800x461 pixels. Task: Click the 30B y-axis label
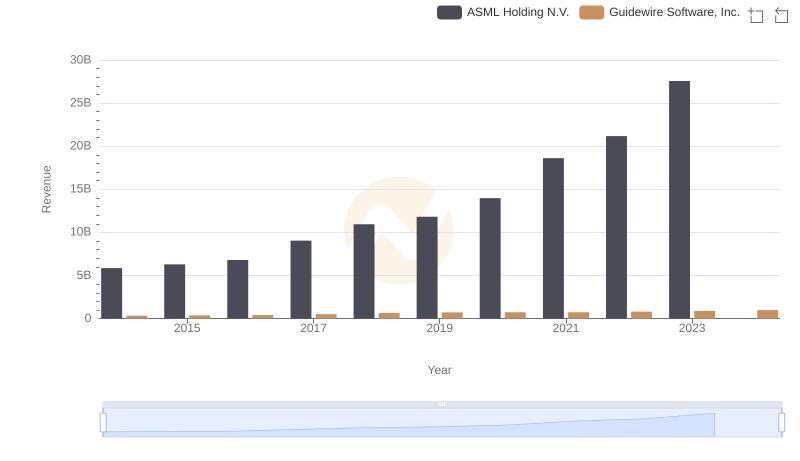[x=81, y=60]
